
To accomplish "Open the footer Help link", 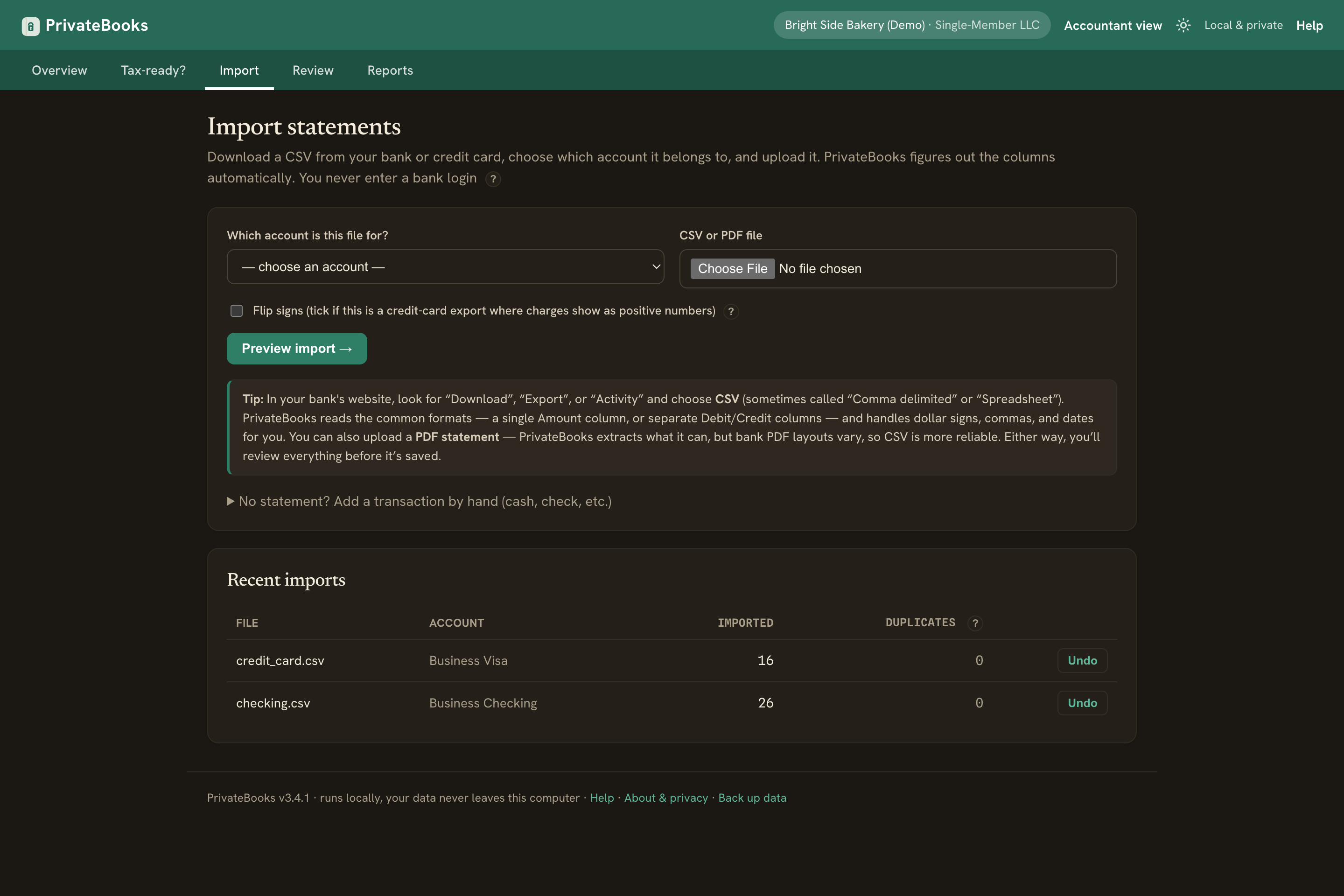I will [602, 798].
